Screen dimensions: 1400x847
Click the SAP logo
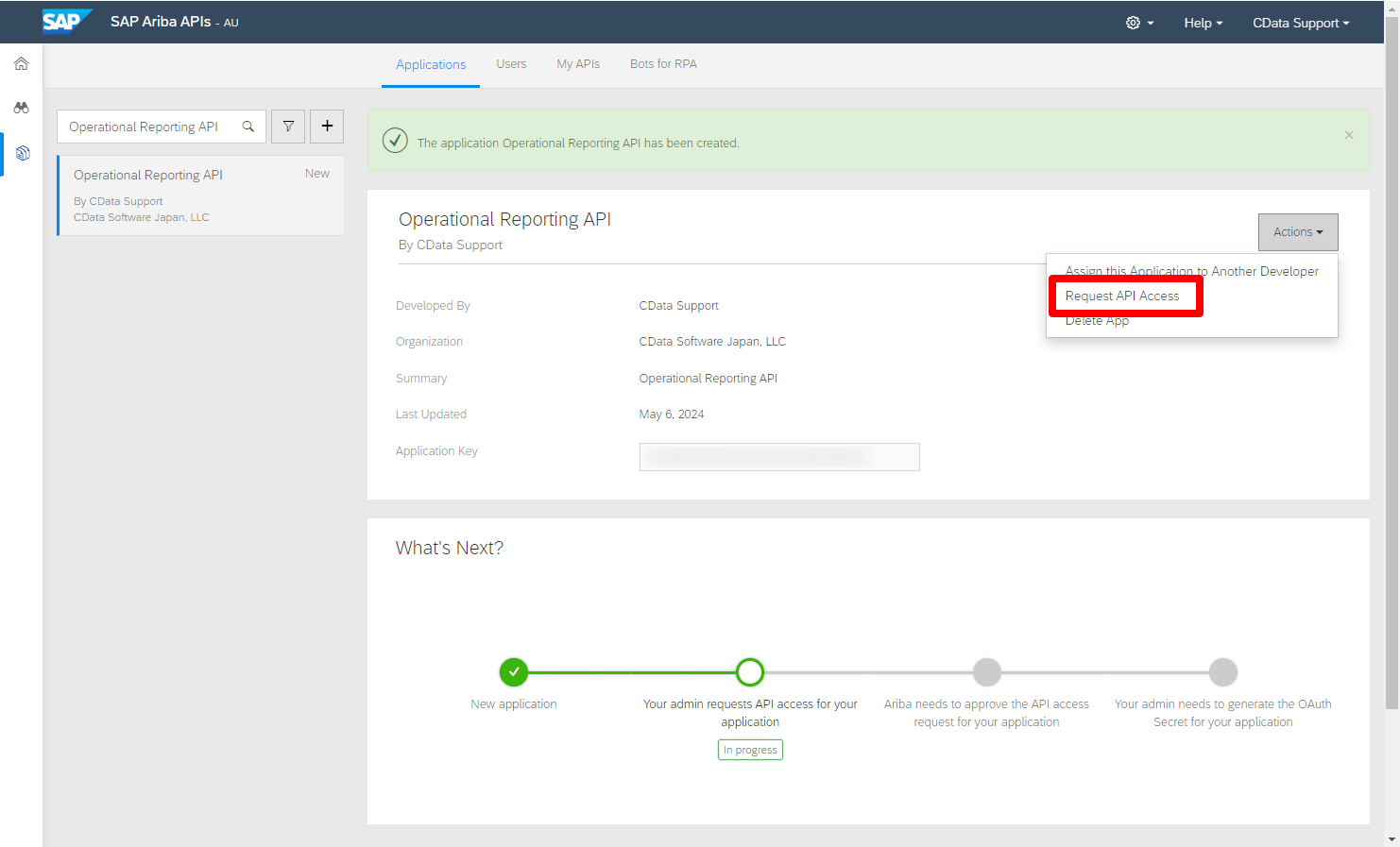click(x=66, y=21)
